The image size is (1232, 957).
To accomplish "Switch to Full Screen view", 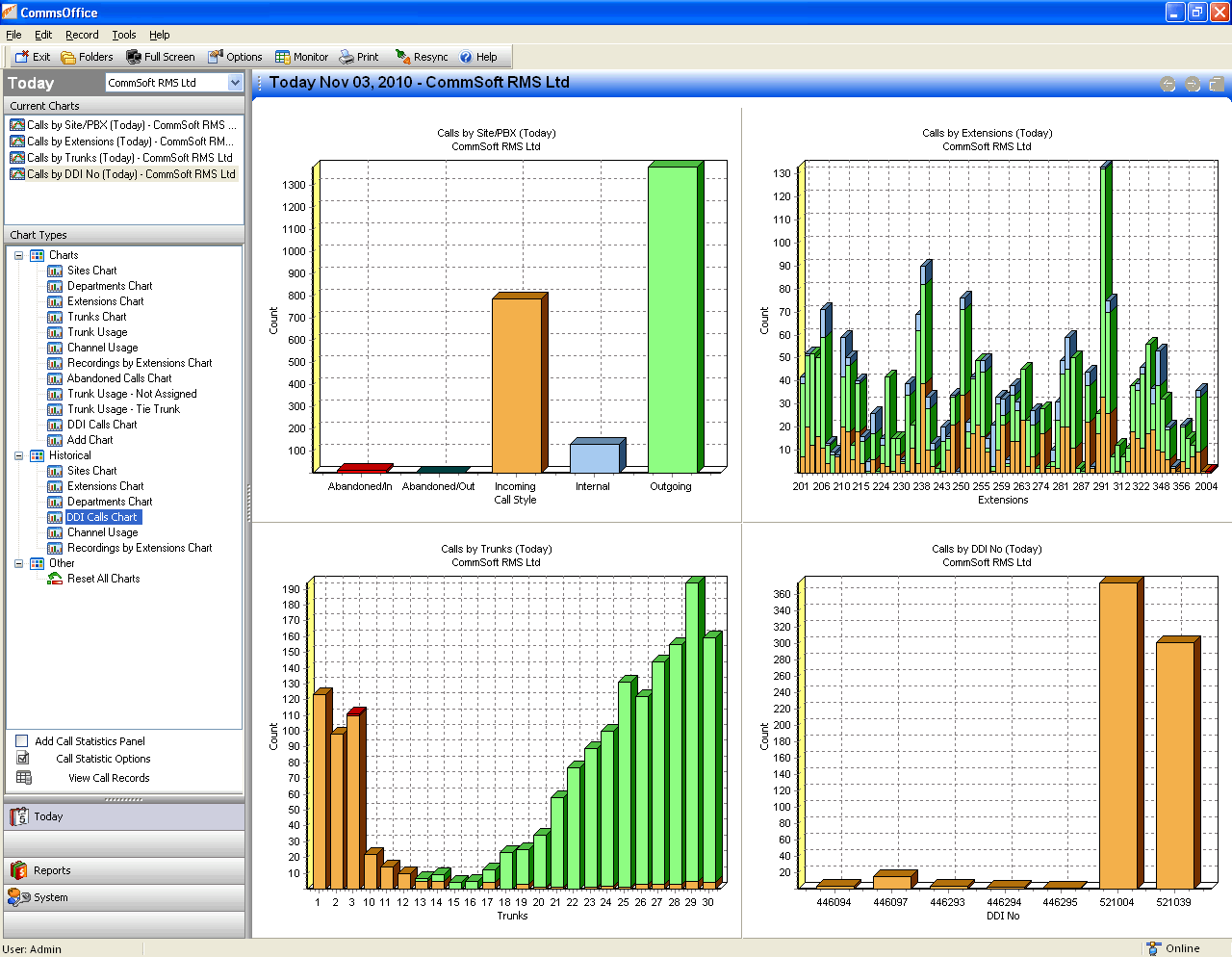I will coord(160,57).
